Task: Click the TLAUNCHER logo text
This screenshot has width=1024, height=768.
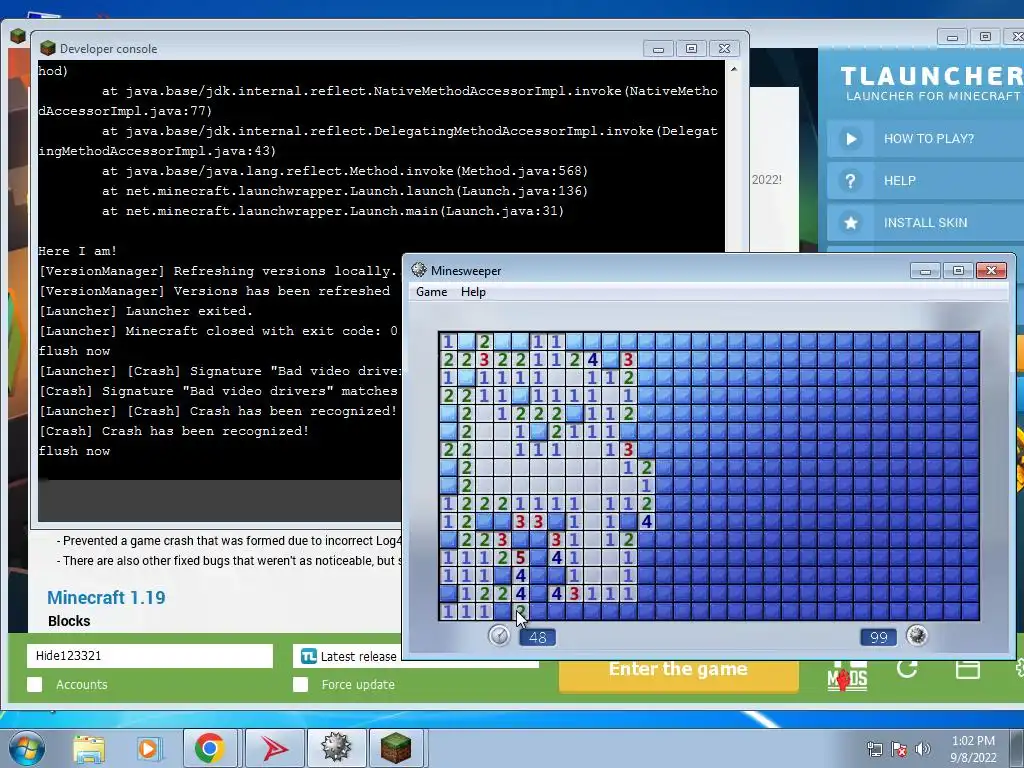Action: (932, 76)
